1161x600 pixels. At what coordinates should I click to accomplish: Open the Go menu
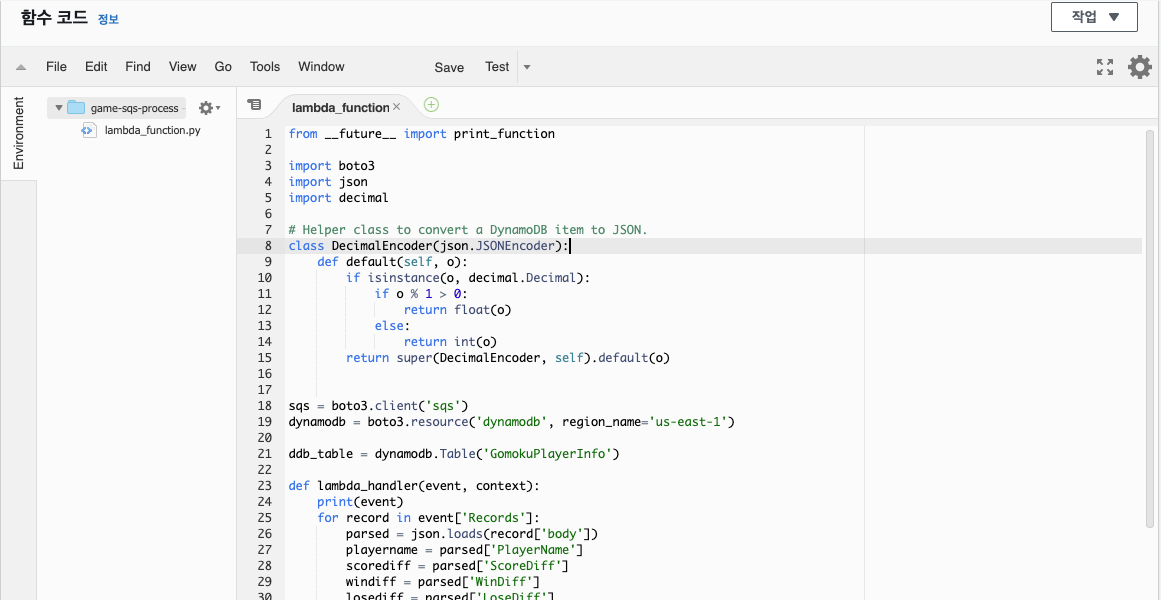pos(223,67)
